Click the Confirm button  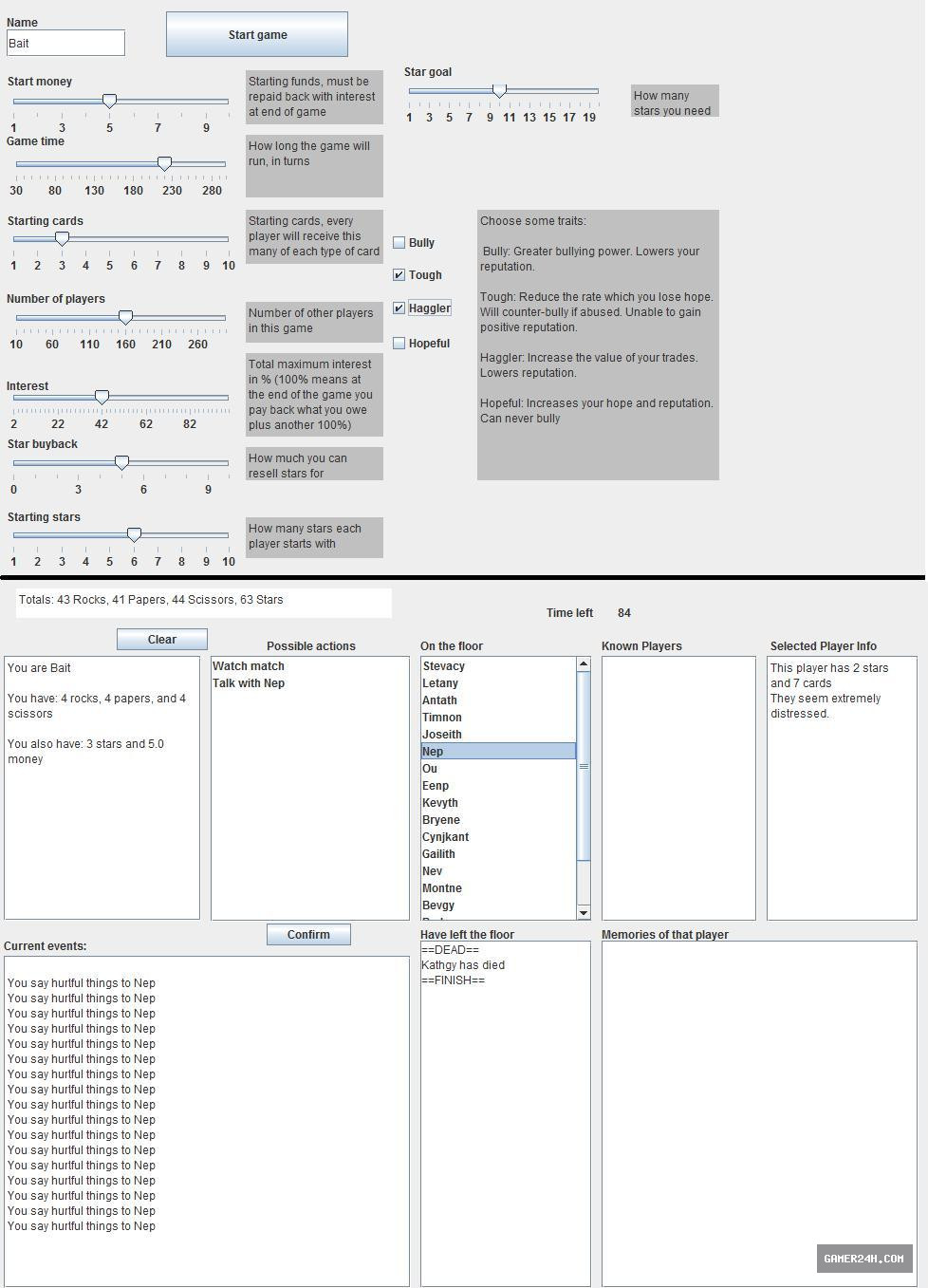pos(308,935)
